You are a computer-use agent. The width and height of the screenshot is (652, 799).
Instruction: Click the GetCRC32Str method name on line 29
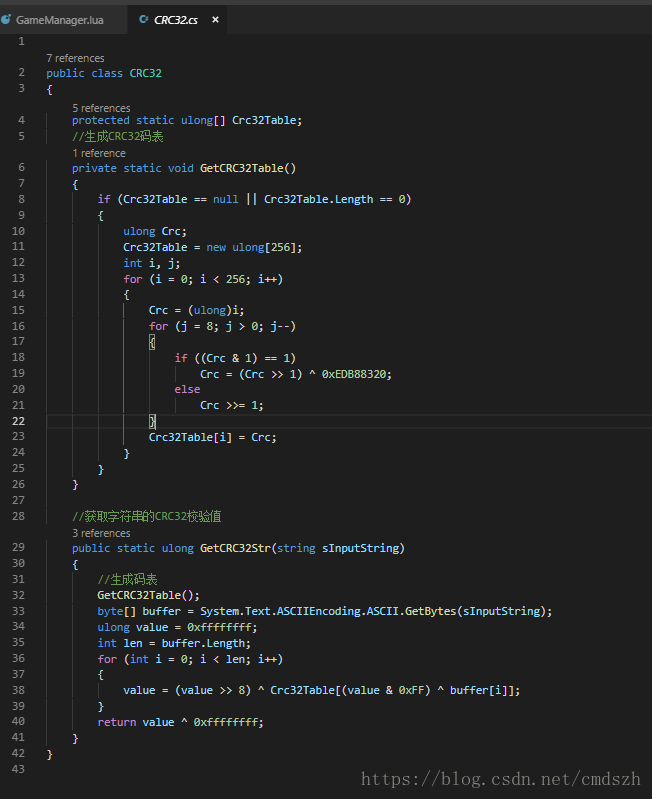[x=235, y=548]
